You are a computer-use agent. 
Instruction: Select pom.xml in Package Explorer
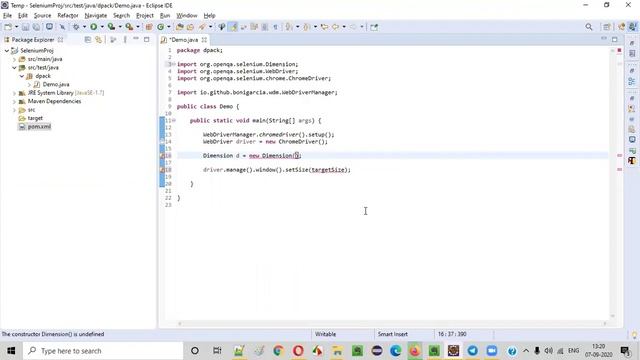(39, 127)
